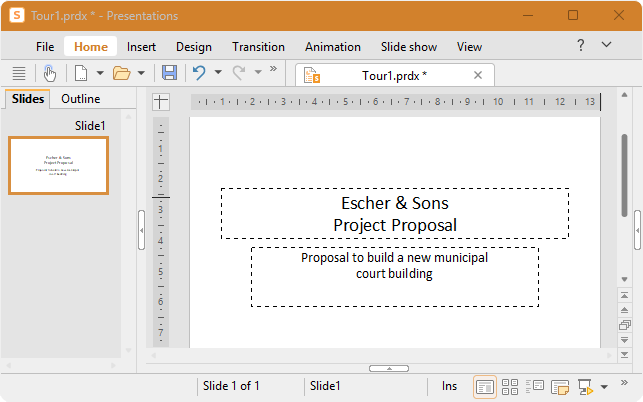Click the New document icon

(x=81, y=73)
